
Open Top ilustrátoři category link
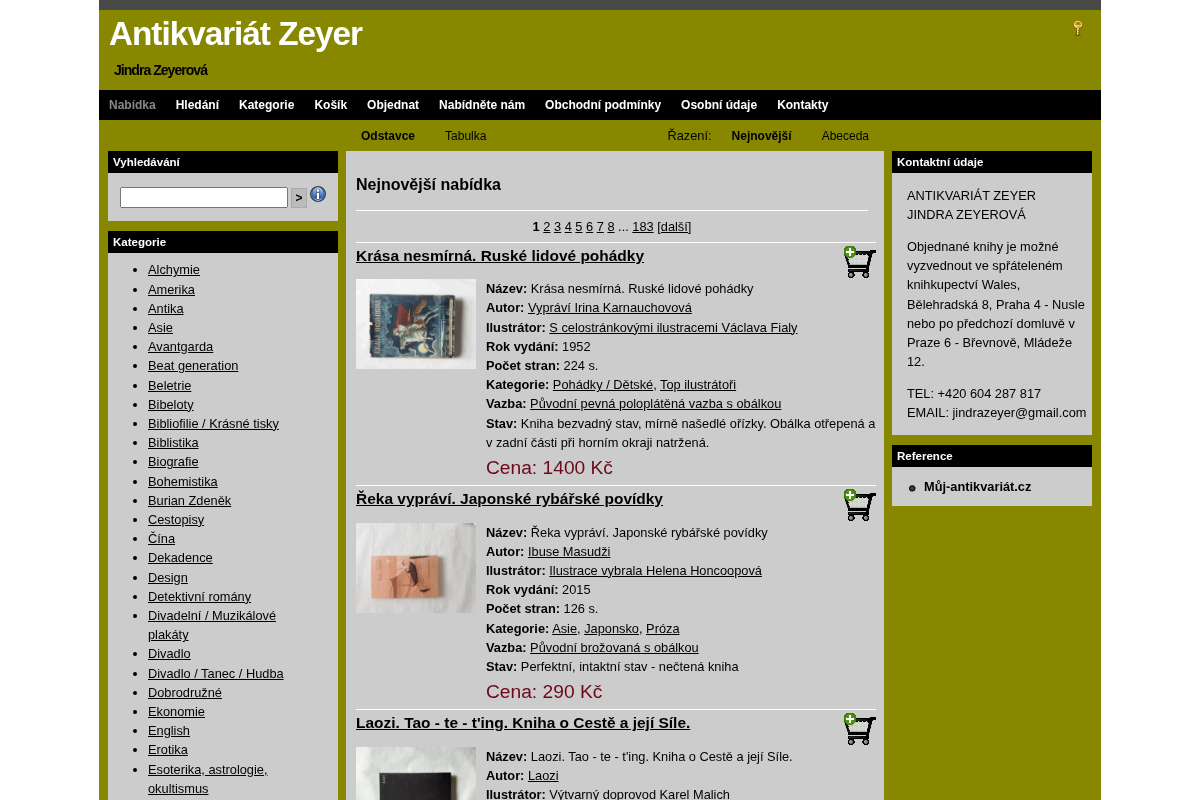tap(698, 385)
